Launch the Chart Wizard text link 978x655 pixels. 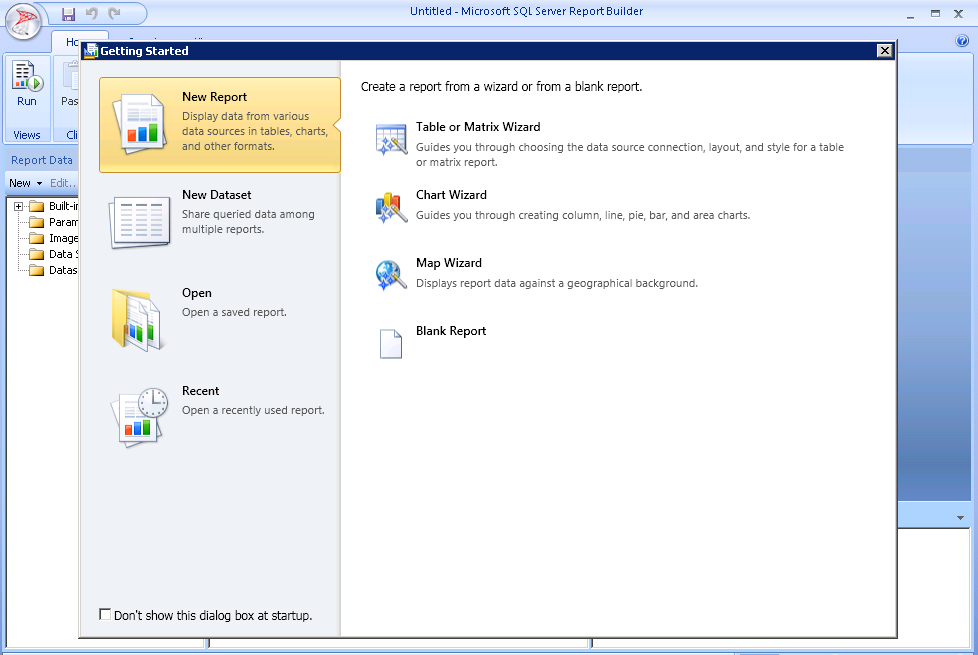click(x=452, y=195)
